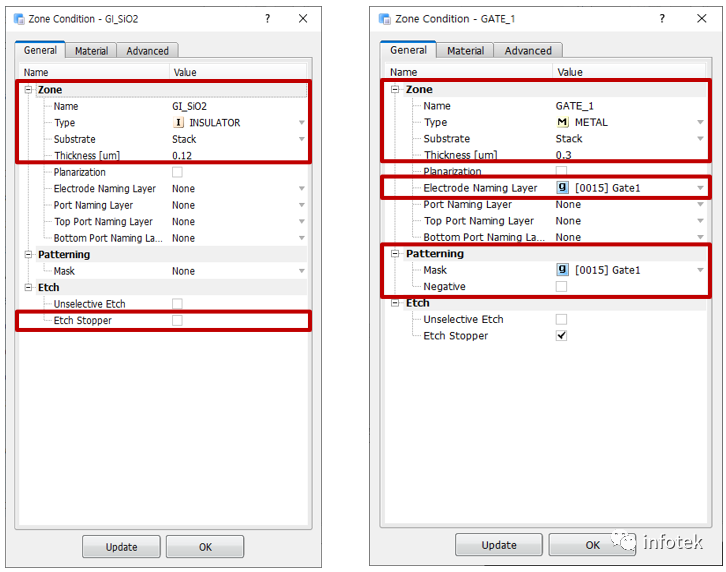Click the Value column header in GATE_1 dialog
Viewport: 726px width, 572px height.
click(629, 72)
